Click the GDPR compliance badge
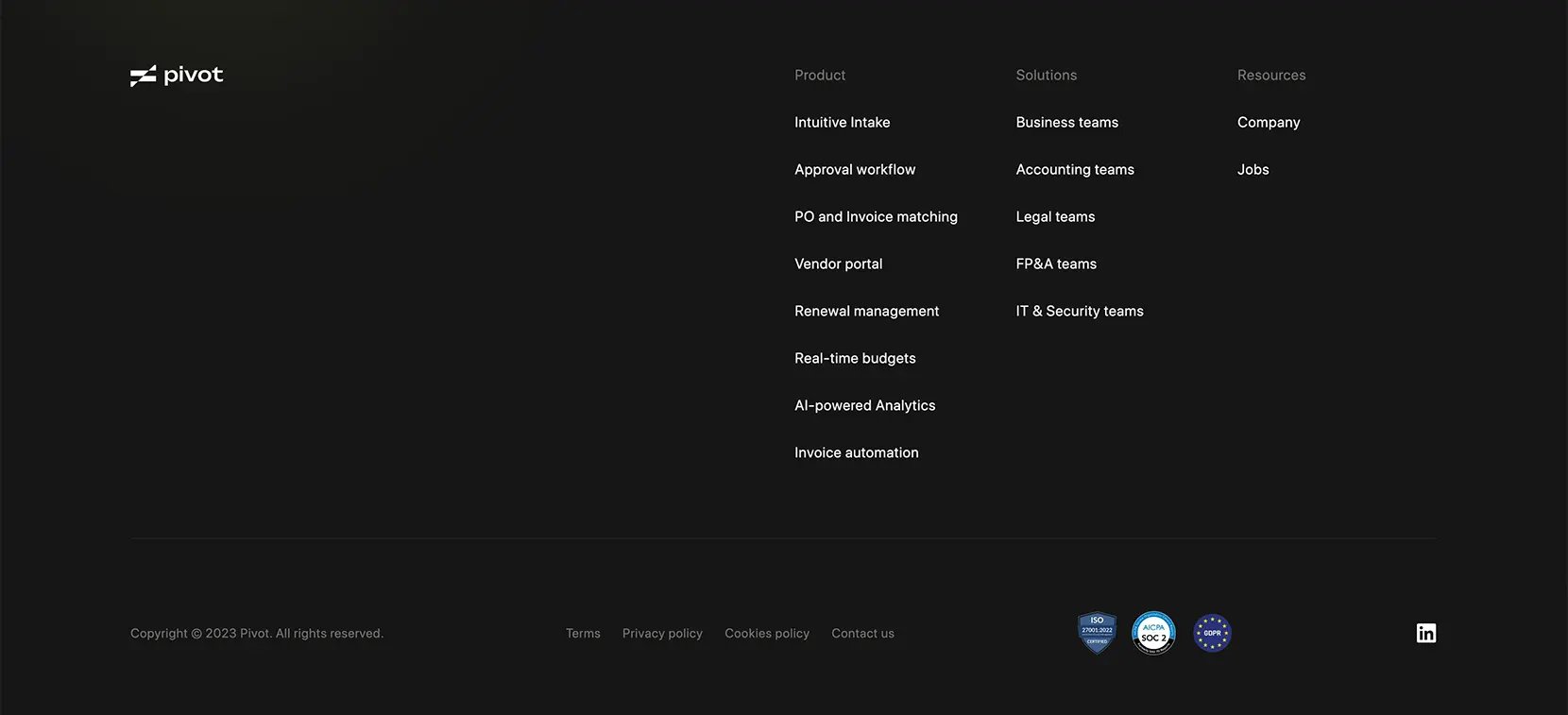 pos(1212,633)
